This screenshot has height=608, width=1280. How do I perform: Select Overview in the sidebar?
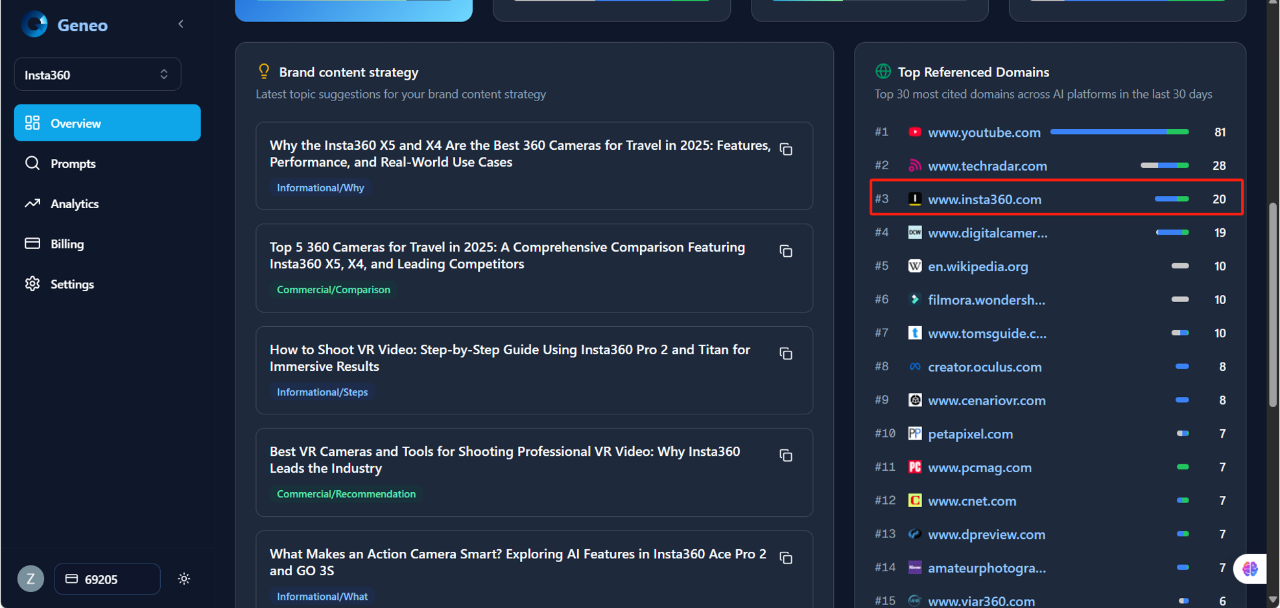click(x=107, y=123)
